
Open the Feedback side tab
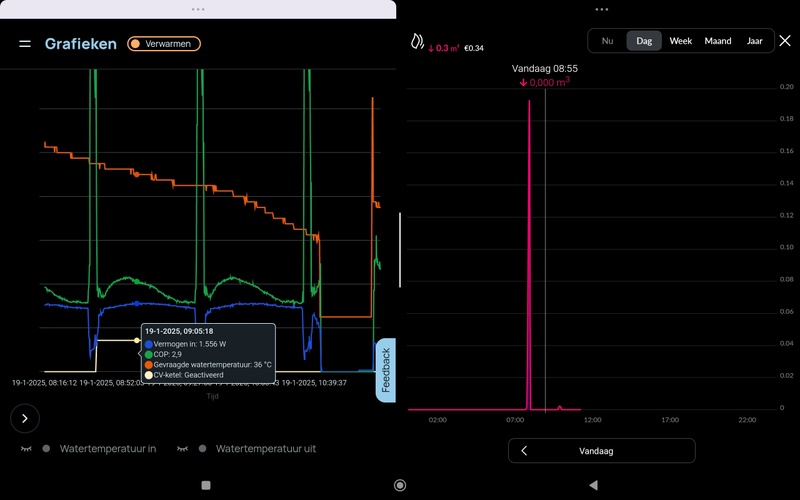point(386,370)
